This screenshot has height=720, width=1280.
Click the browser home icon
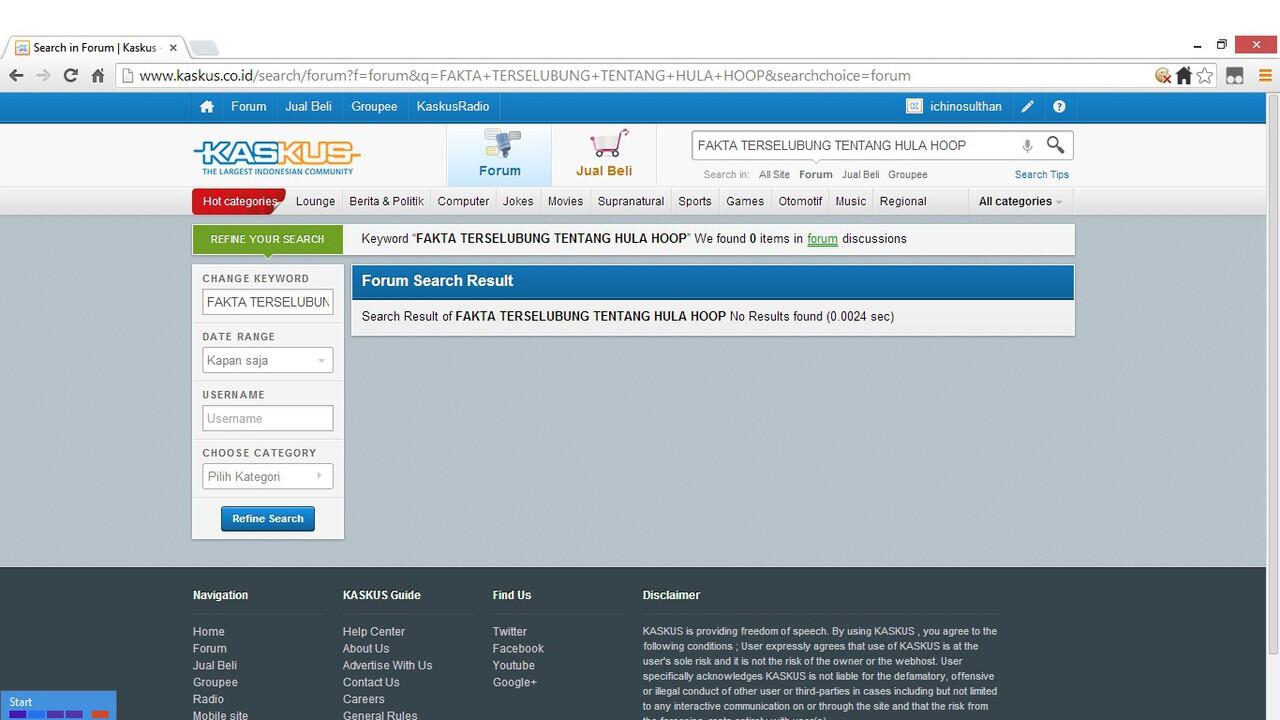98,75
